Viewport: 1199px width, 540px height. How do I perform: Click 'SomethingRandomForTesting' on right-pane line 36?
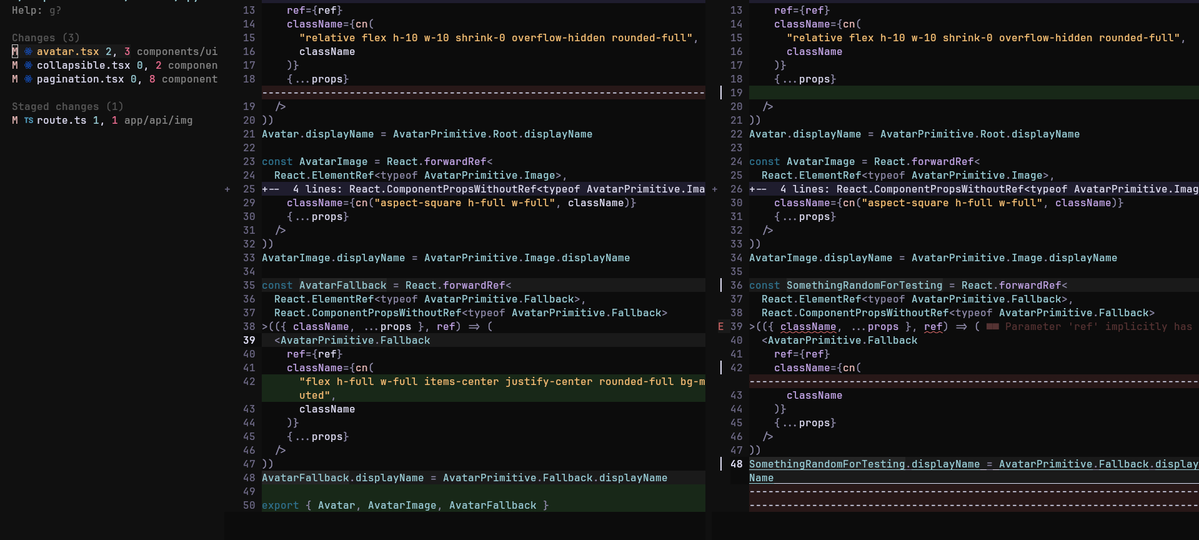coord(864,285)
